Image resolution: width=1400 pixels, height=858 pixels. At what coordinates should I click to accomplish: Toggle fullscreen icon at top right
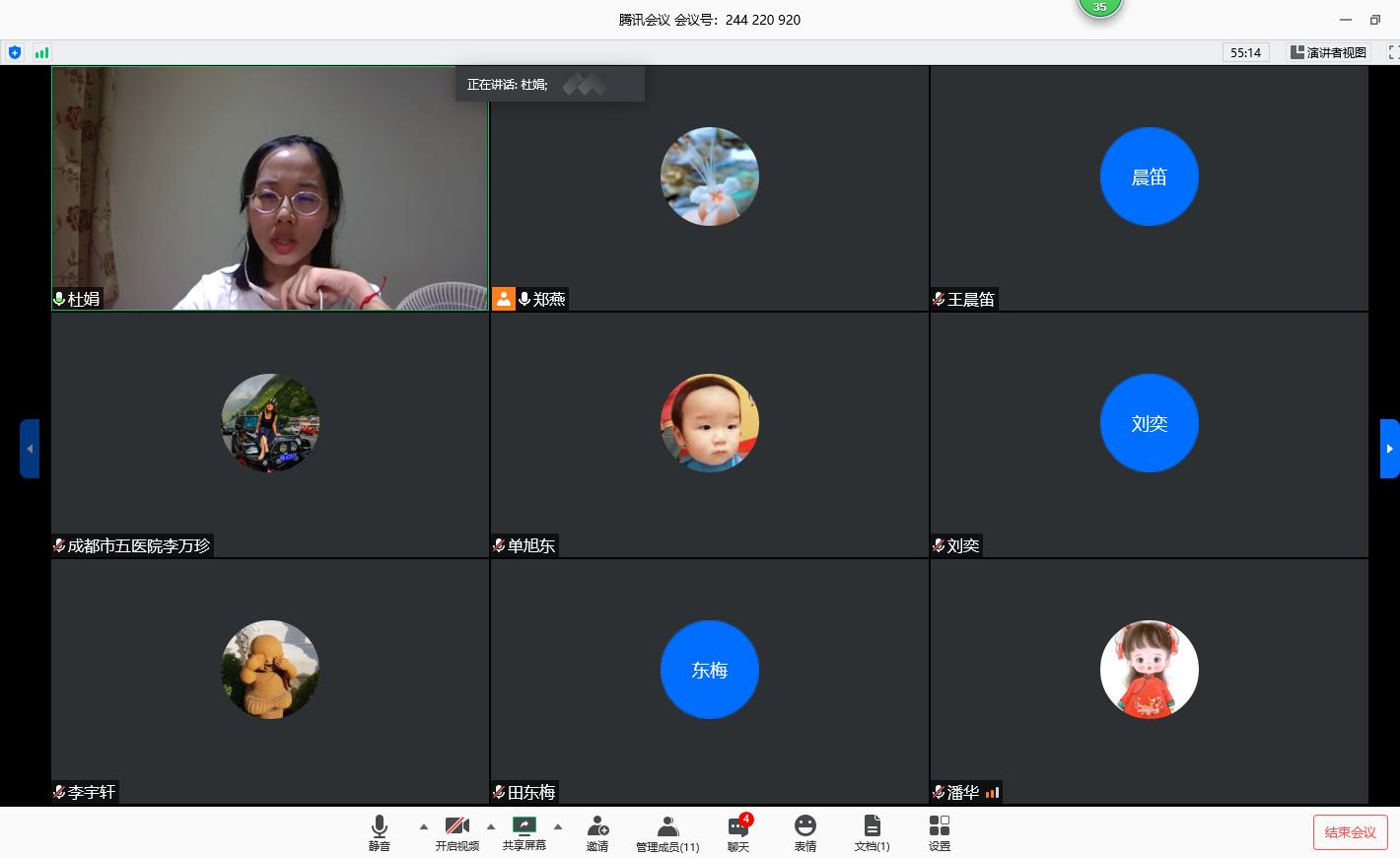(x=1393, y=52)
